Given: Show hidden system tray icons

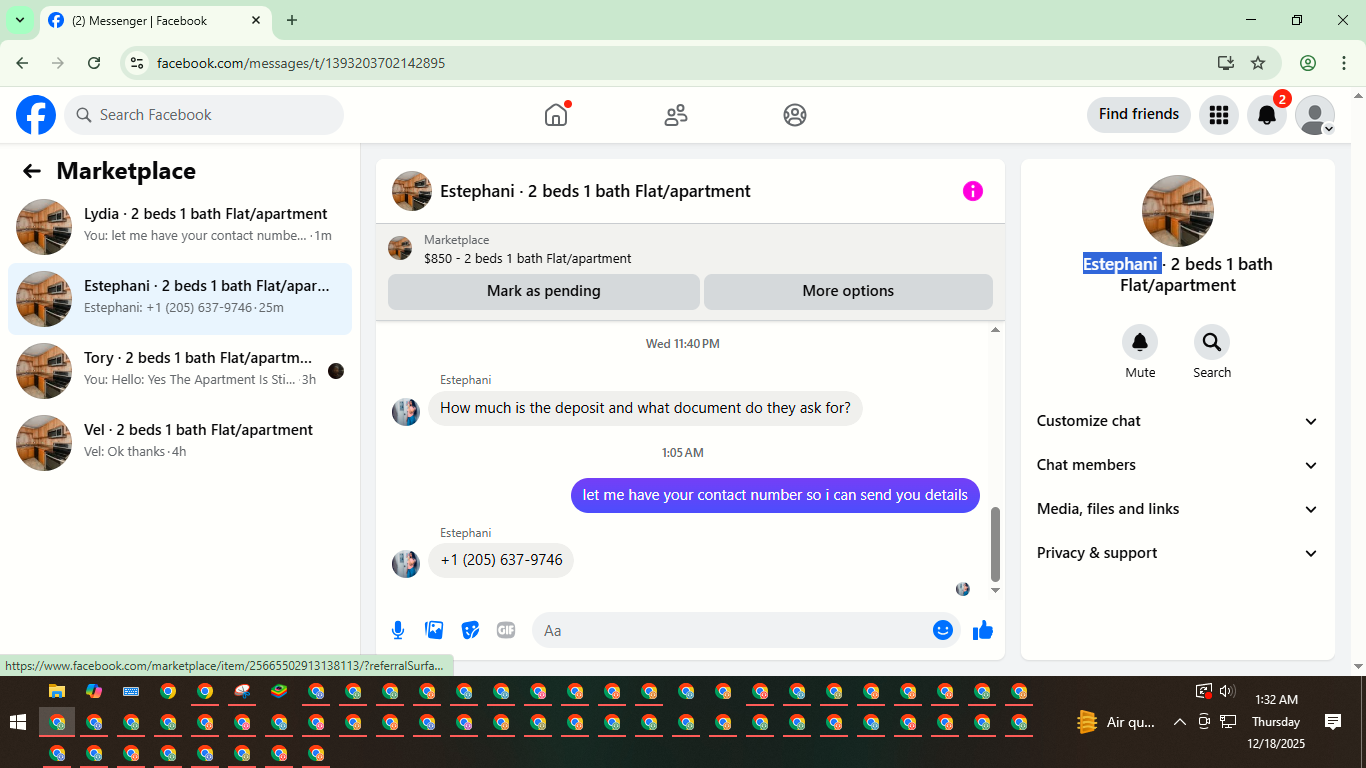Looking at the screenshot, I should pos(1179,722).
